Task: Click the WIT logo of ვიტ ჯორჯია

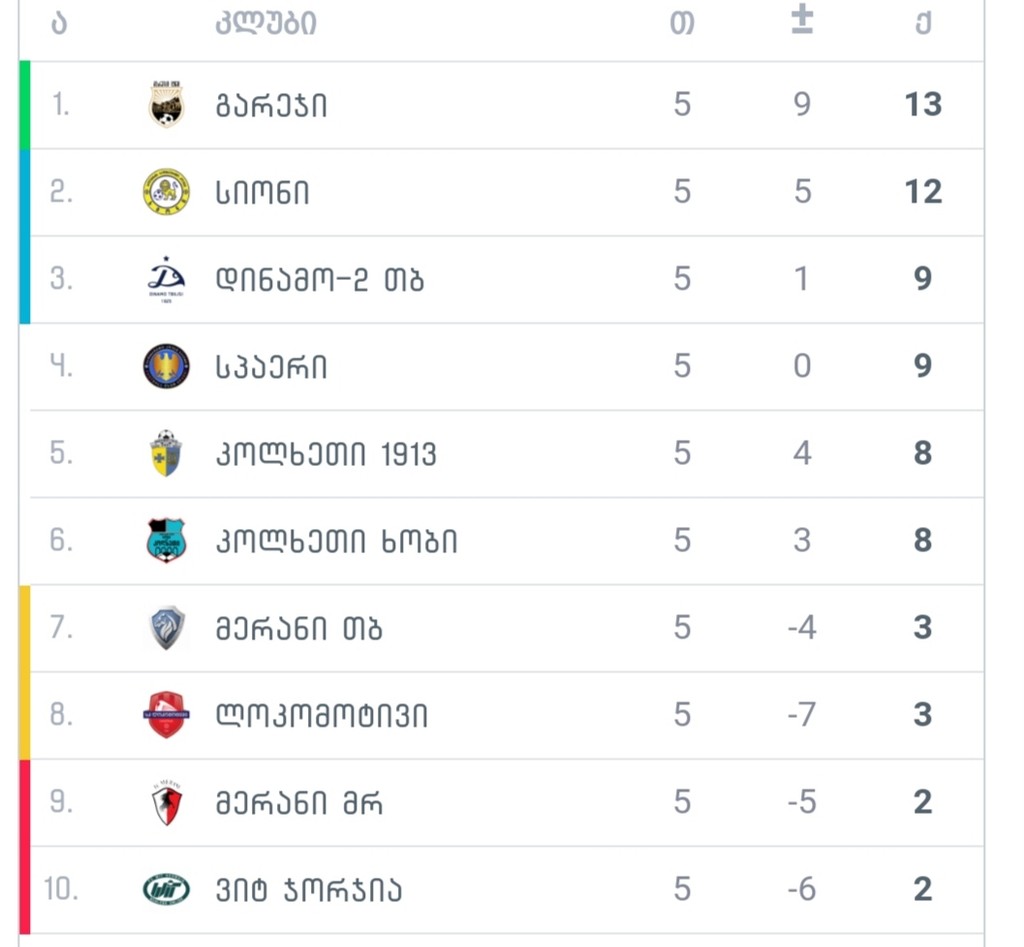Action: [167, 889]
